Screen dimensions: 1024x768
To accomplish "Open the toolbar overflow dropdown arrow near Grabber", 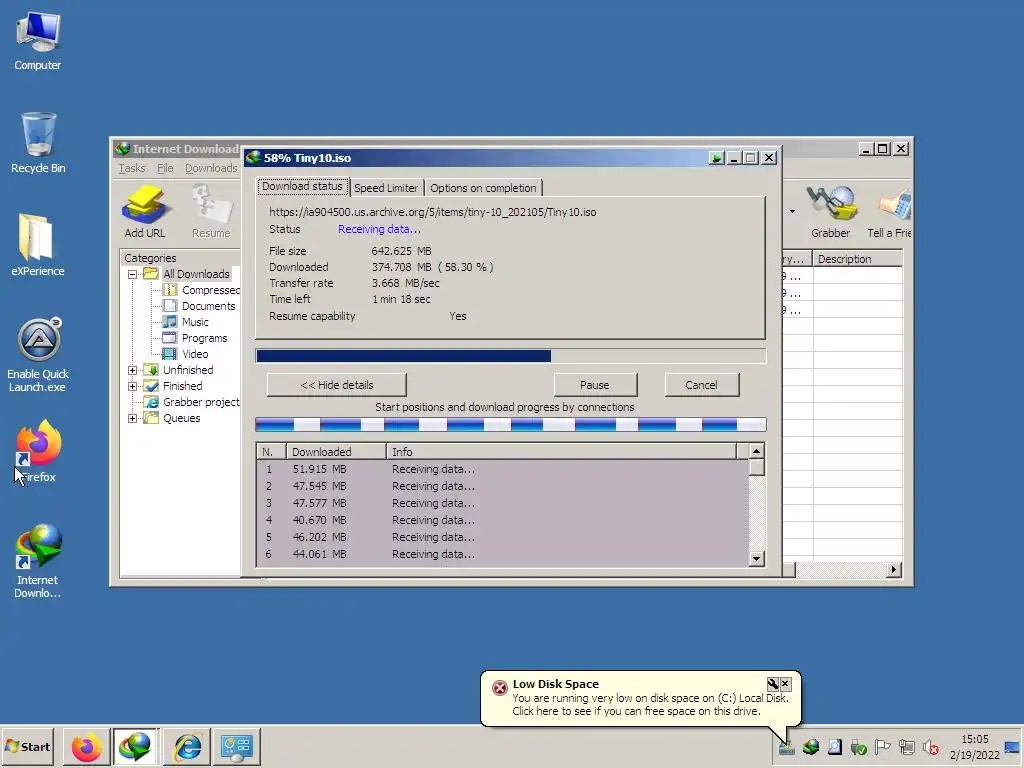I will [792, 211].
